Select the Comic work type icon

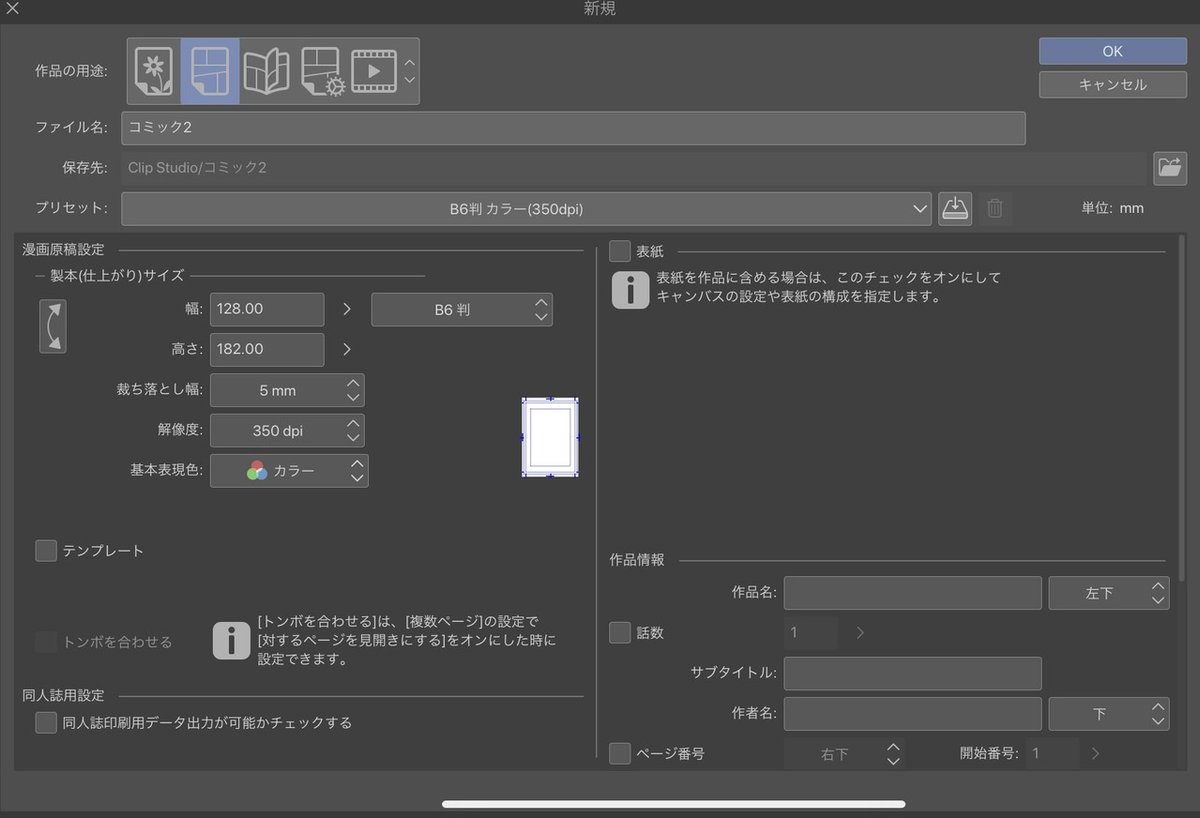[x=209, y=70]
